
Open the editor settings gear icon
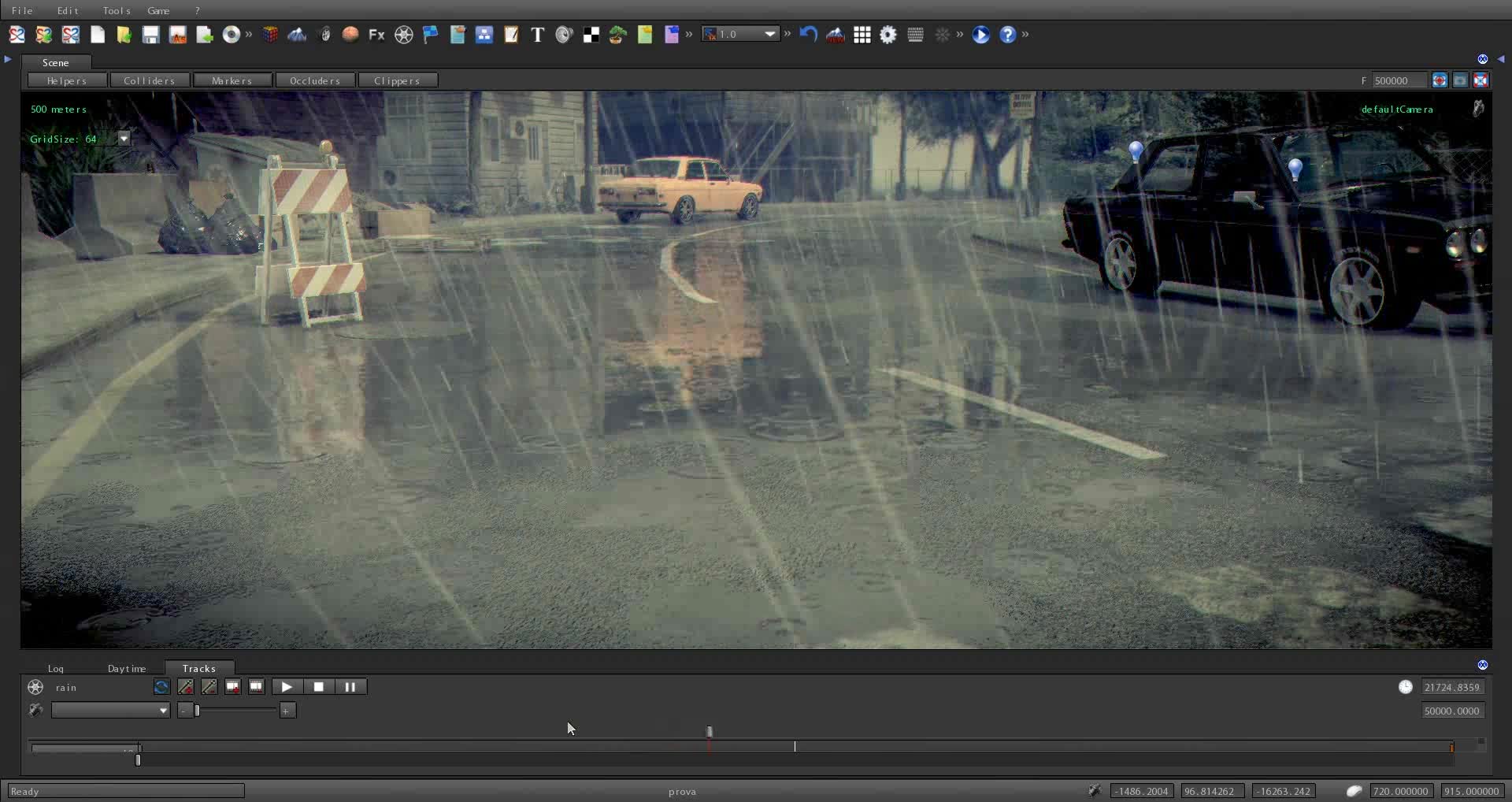coord(889,34)
